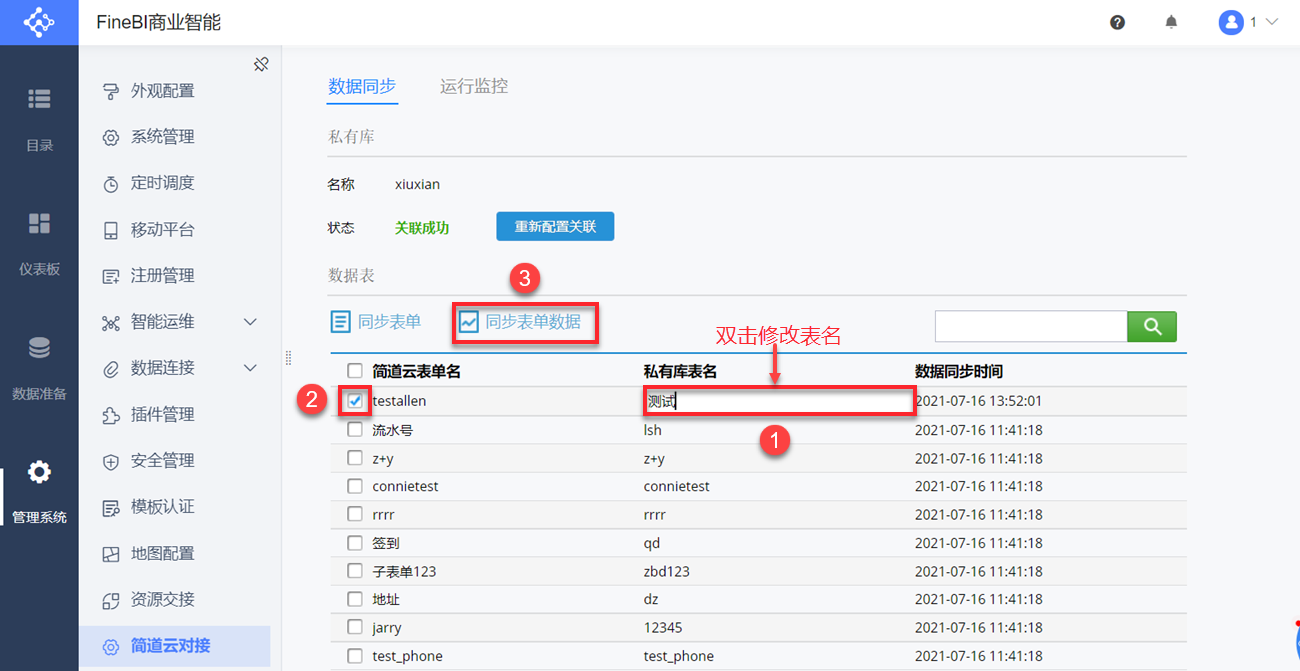
Task: Click the pin icon above the menu
Action: pos(261,65)
